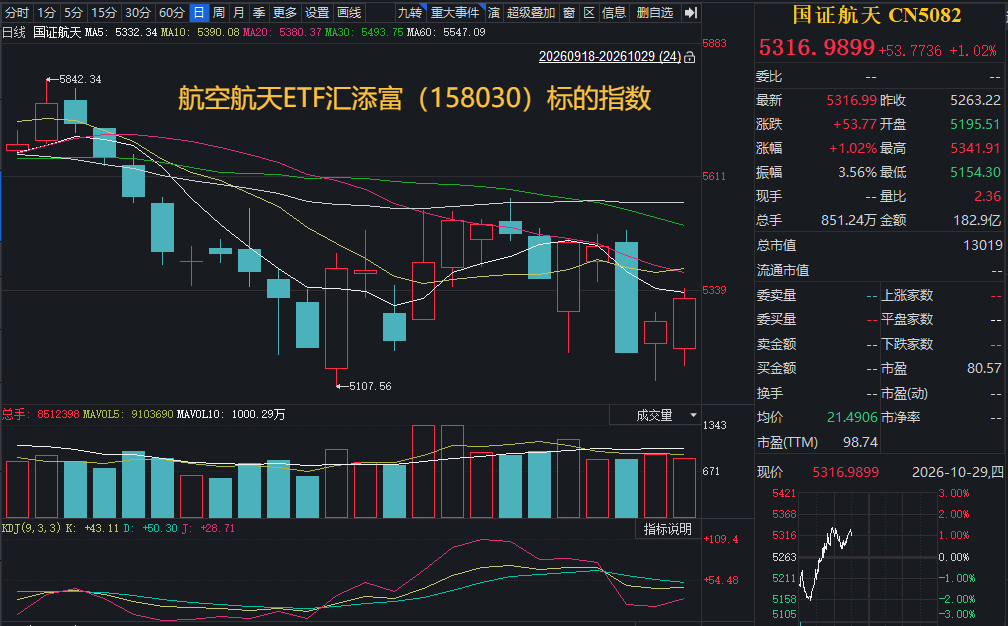This screenshot has width=1008, height=626.
Task: Click the 市盈(TTM) value 98.74
Action: (860, 442)
